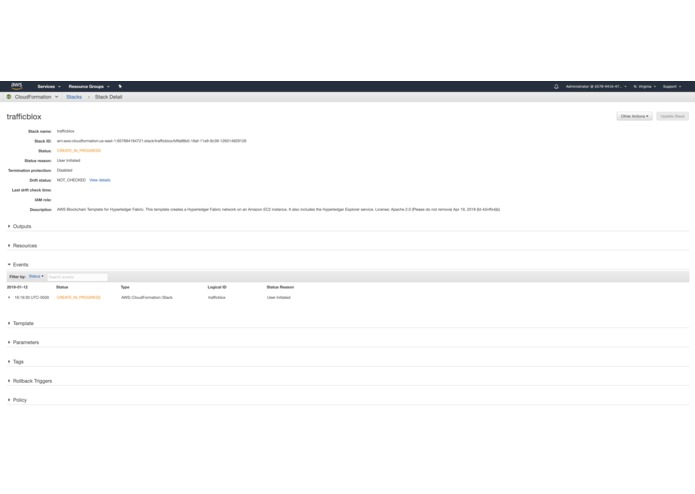Image resolution: width=695 pixels, height=494 pixels.
Task: Click the Logical ID column header
Action: (x=217, y=287)
